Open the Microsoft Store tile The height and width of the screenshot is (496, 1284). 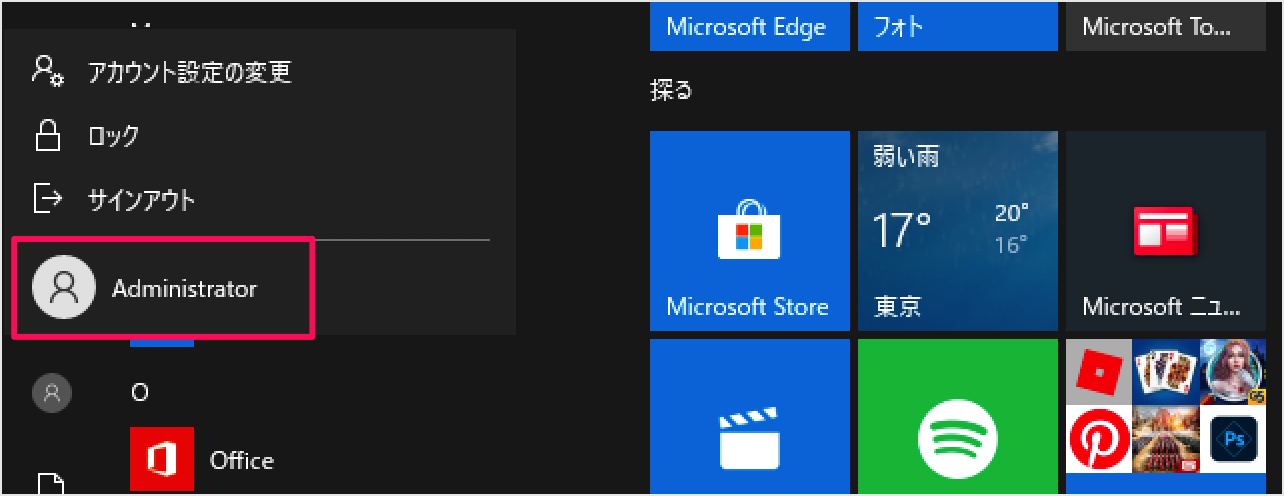tap(749, 230)
